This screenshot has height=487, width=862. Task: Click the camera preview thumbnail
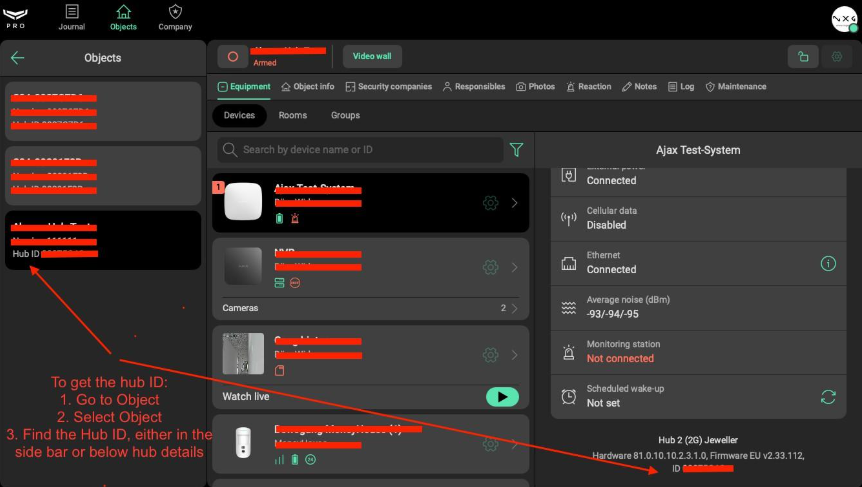(243, 353)
